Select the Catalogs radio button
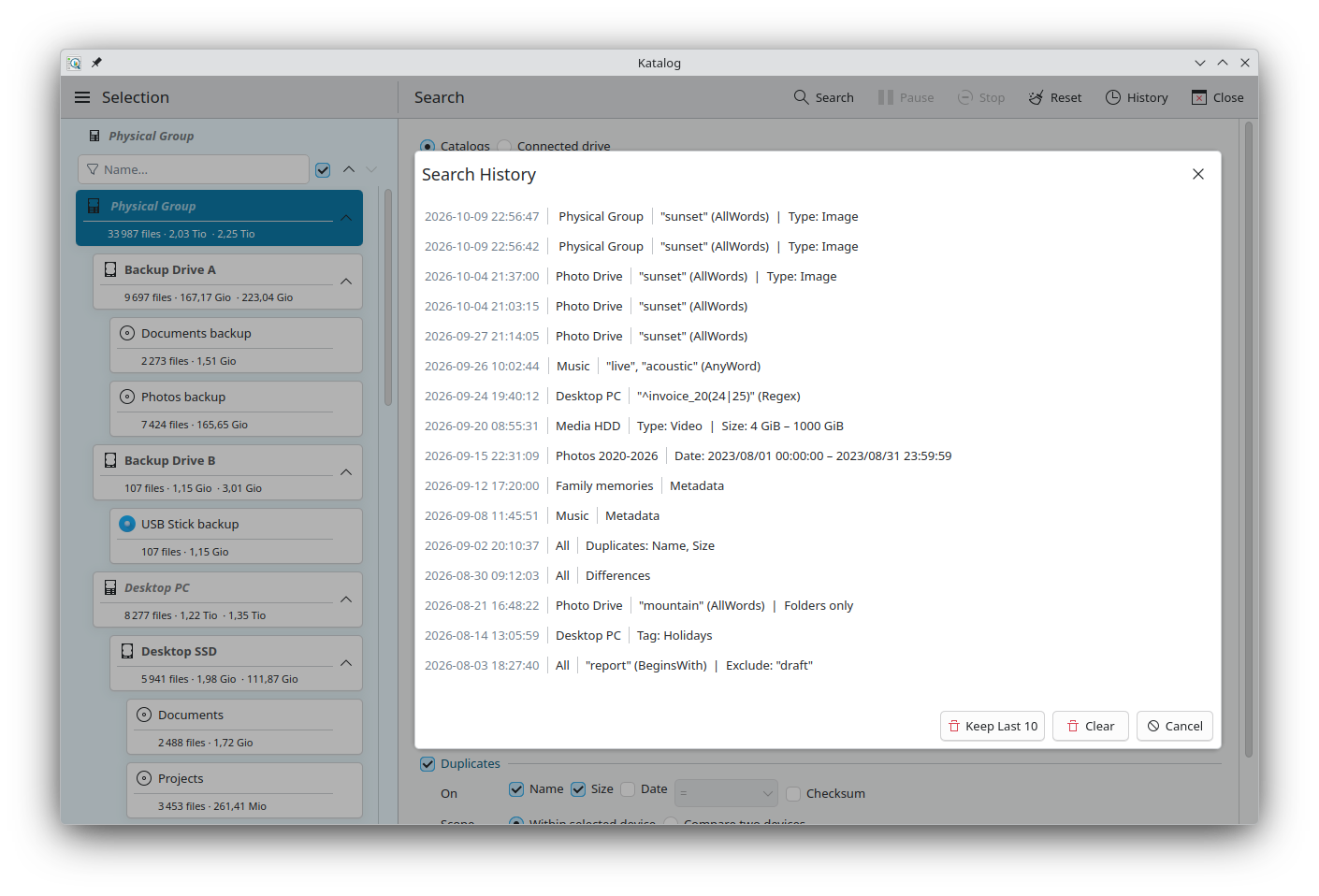 pyautogui.click(x=428, y=146)
